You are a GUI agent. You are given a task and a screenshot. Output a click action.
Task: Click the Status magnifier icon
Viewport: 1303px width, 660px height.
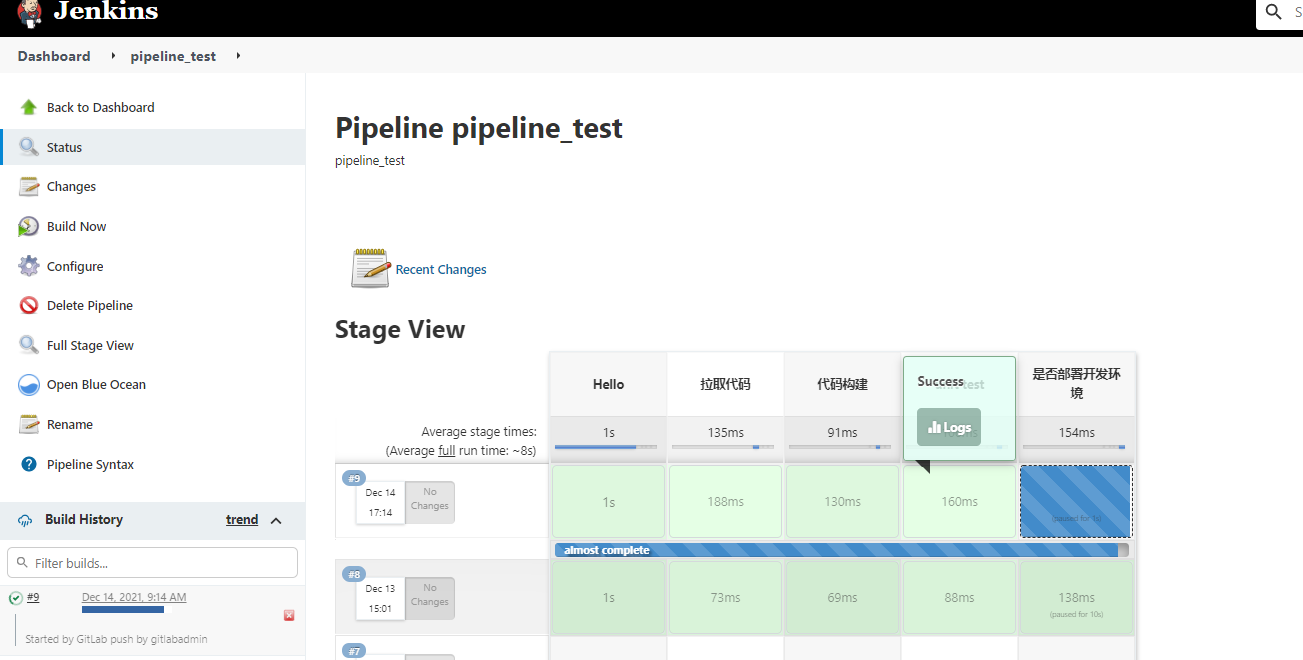pos(29,147)
